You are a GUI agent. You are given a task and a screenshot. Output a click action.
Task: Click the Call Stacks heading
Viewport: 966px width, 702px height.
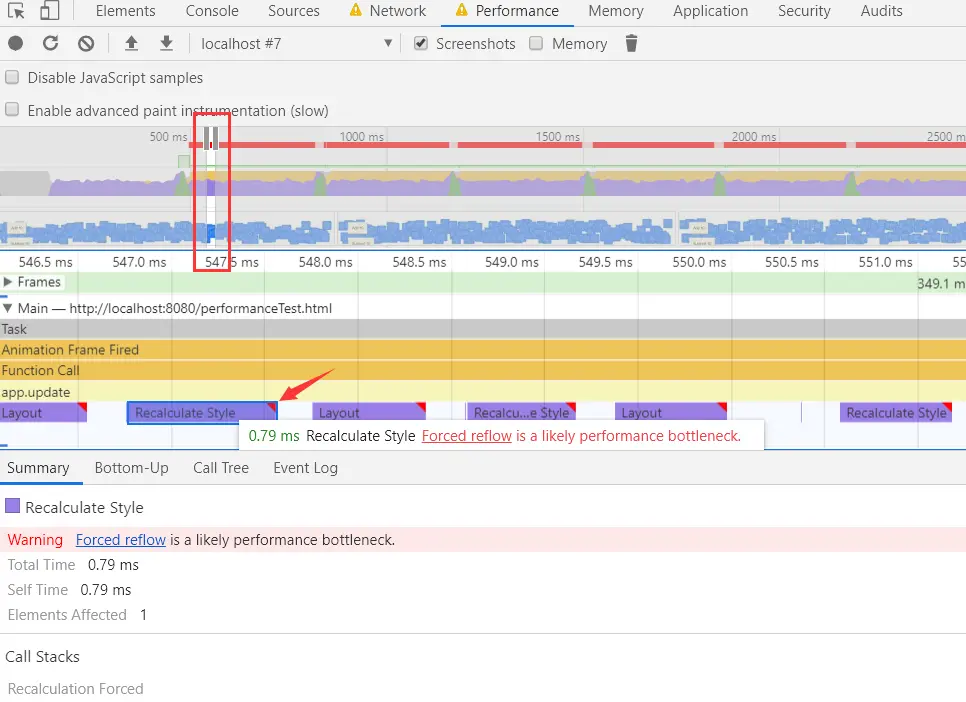pyautogui.click(x=43, y=656)
